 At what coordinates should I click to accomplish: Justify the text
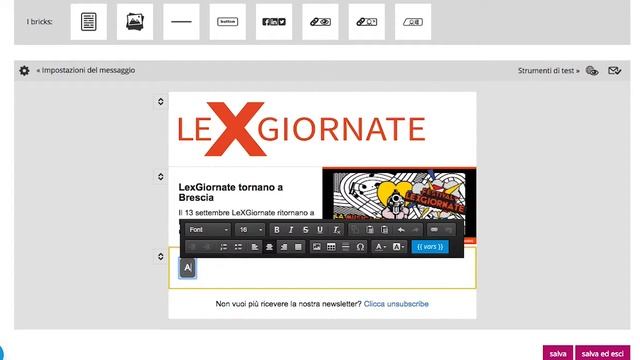tap(298, 247)
